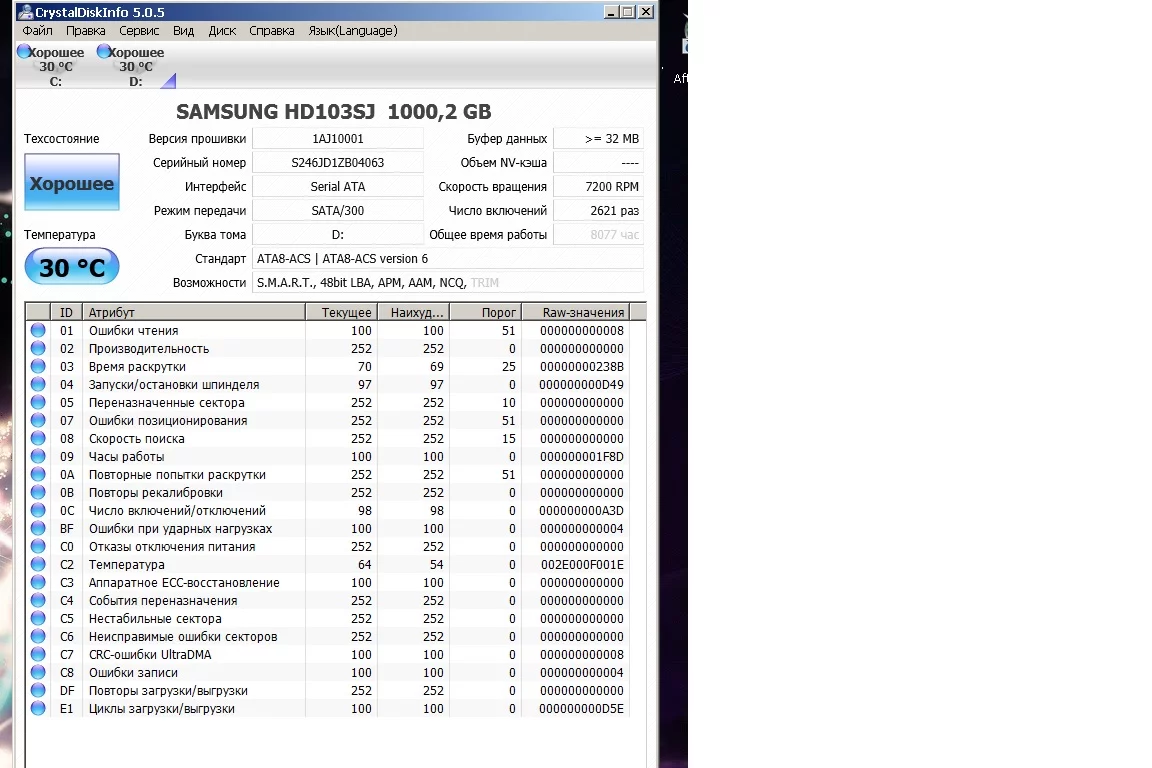Click raw value 000000001F8D

pyautogui.click(x=581, y=456)
